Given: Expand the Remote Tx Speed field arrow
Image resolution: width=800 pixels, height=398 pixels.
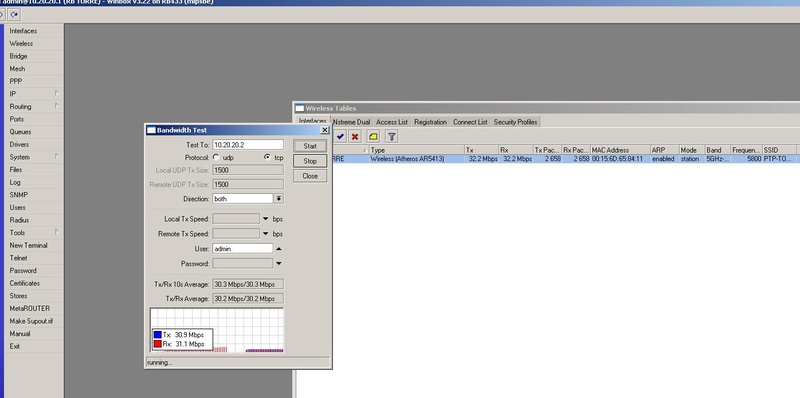Looking at the screenshot, I should coord(265,234).
